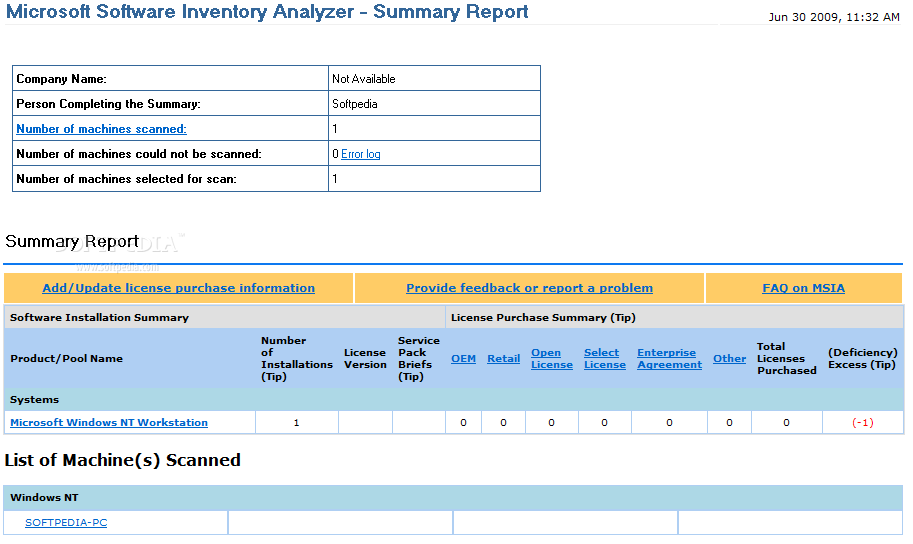
Task: Open the FAQ on MSIA link
Action: [x=804, y=288]
